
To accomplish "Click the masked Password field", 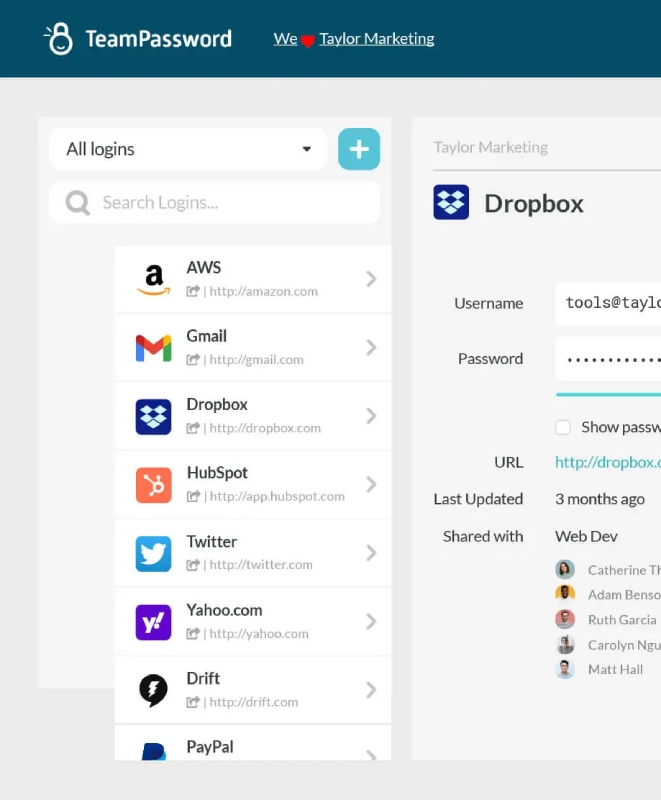I will coord(608,359).
